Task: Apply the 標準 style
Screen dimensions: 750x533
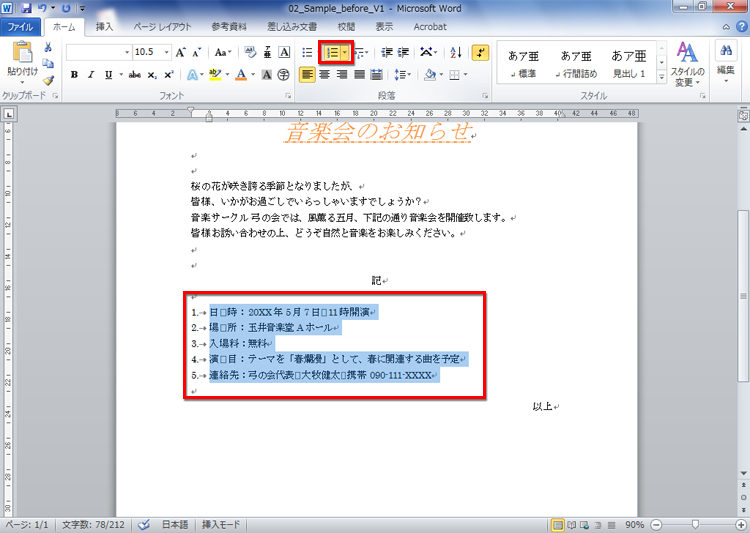Action: click(523, 64)
